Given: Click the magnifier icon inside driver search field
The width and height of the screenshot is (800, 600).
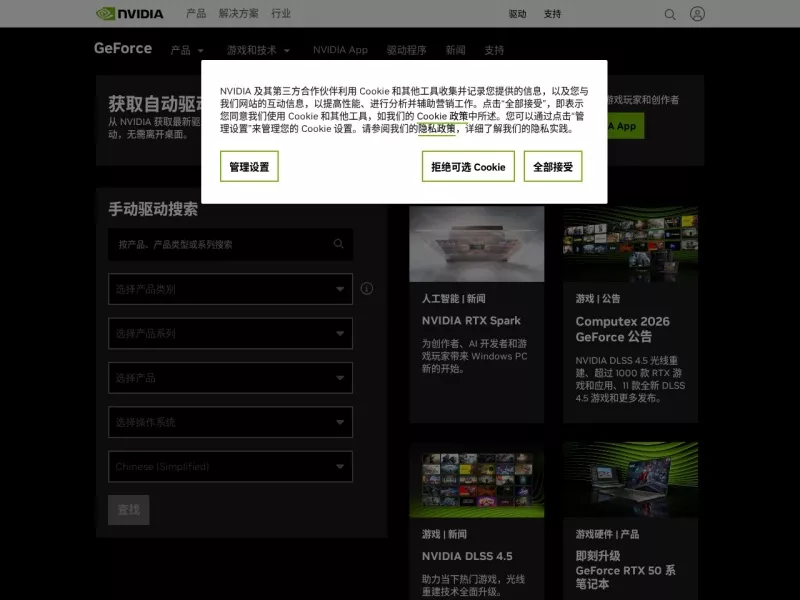Looking at the screenshot, I should click(339, 244).
